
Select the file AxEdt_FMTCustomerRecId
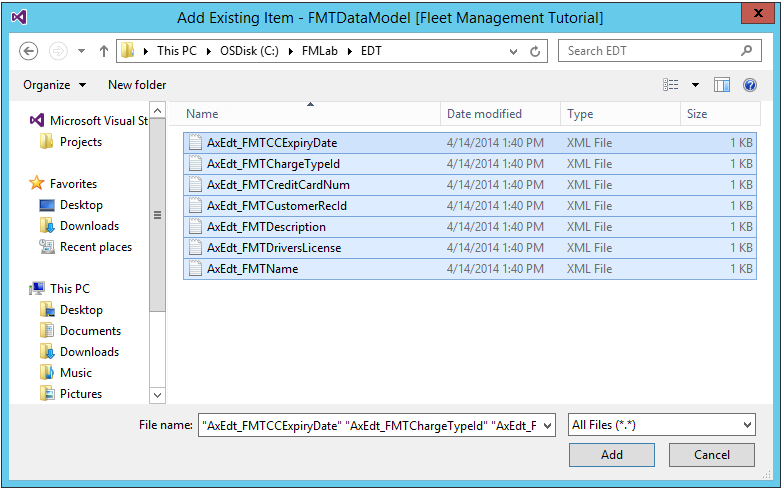470,206
